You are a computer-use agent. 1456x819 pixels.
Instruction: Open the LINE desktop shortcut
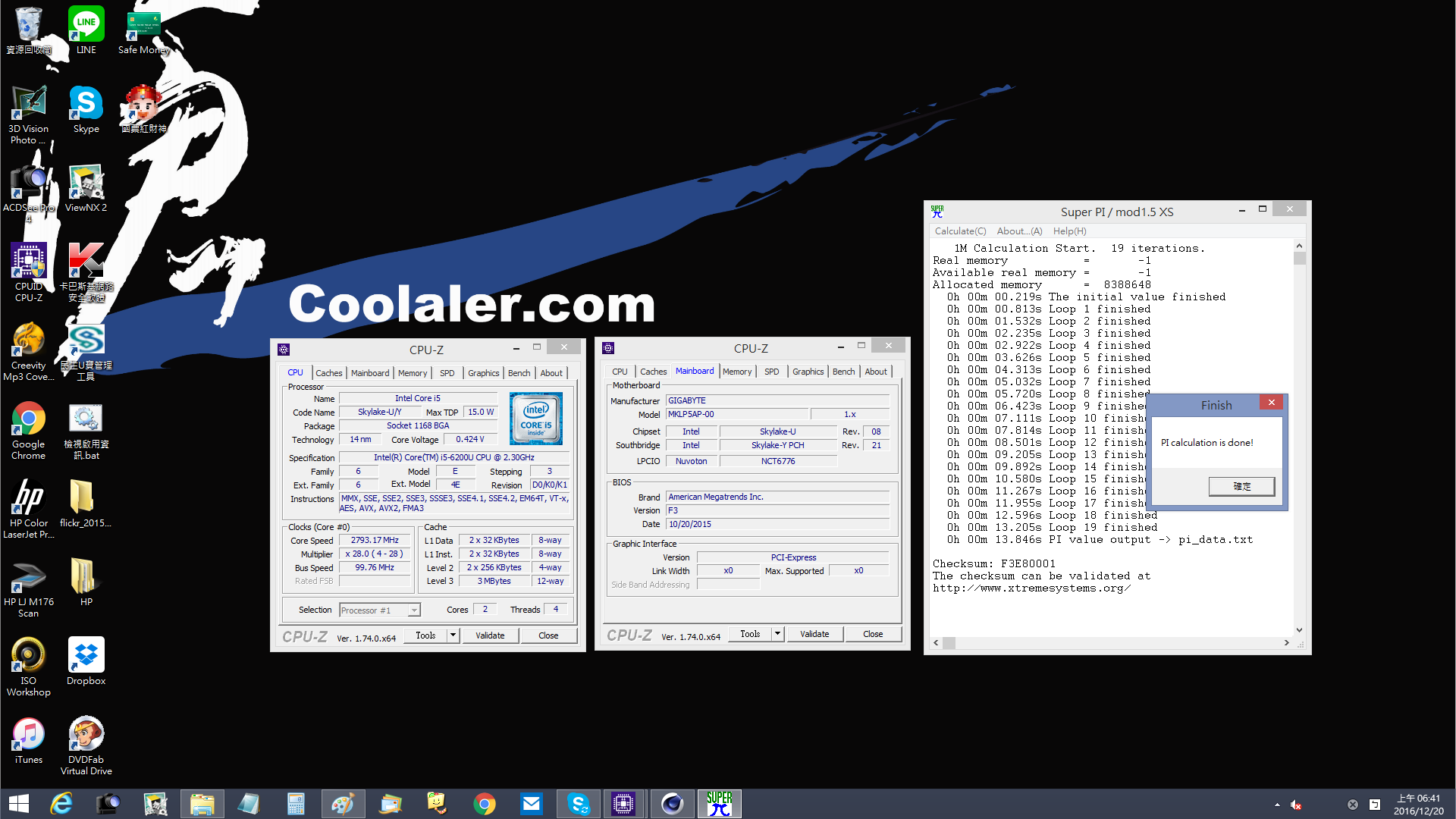(x=86, y=30)
